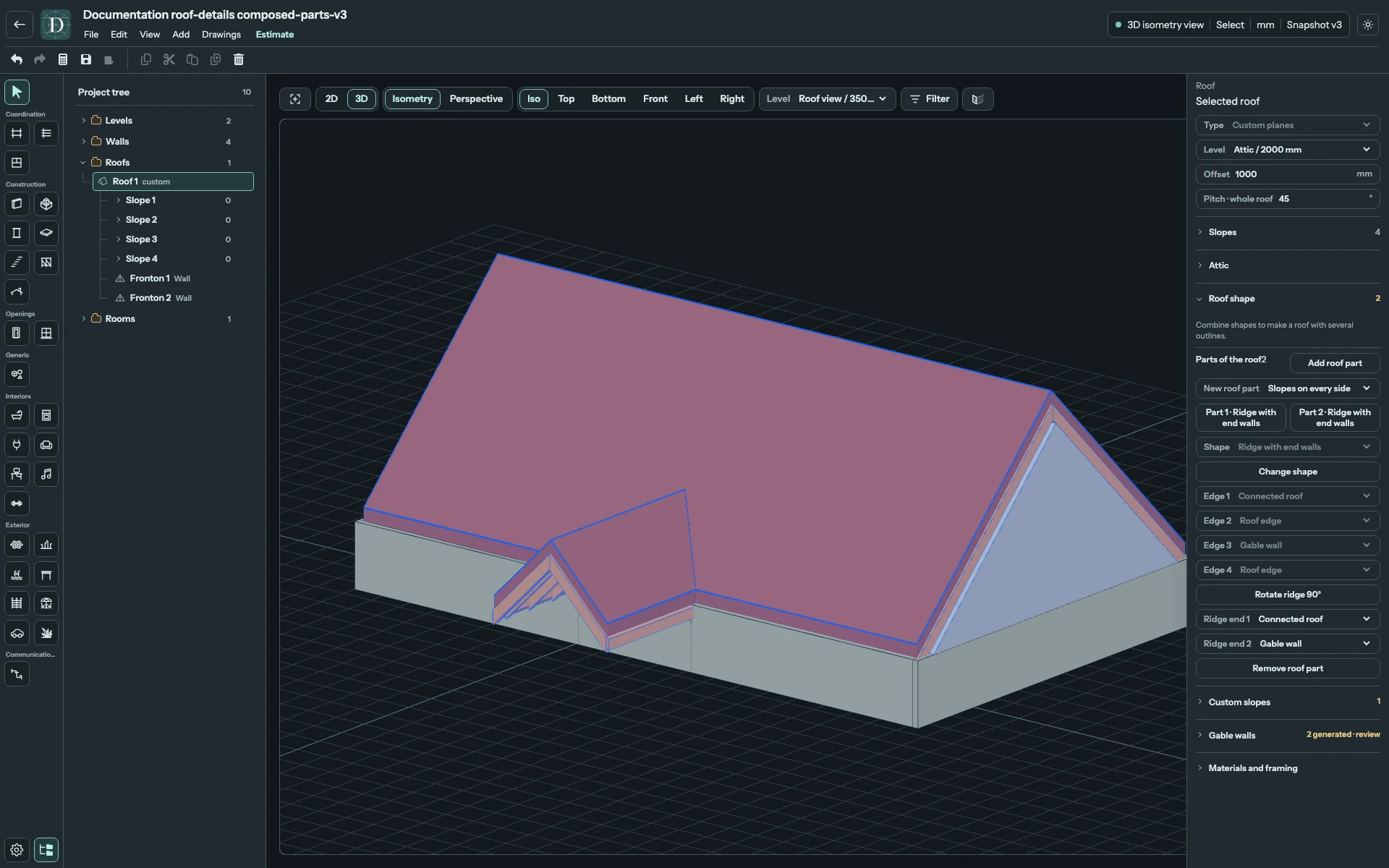This screenshot has width=1389, height=868.
Task: Click Add roof part button
Action: click(1335, 363)
